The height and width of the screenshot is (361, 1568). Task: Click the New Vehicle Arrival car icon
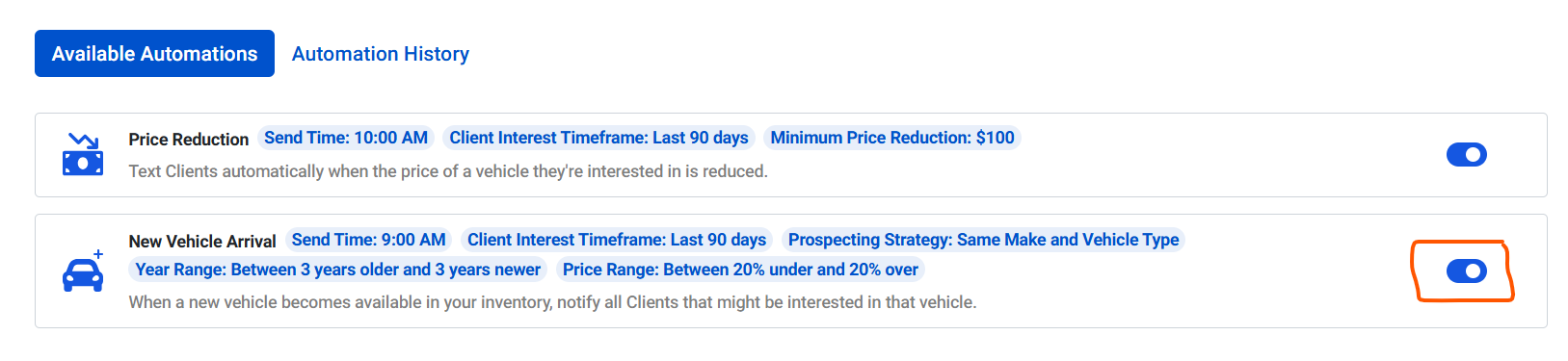pos(83,271)
